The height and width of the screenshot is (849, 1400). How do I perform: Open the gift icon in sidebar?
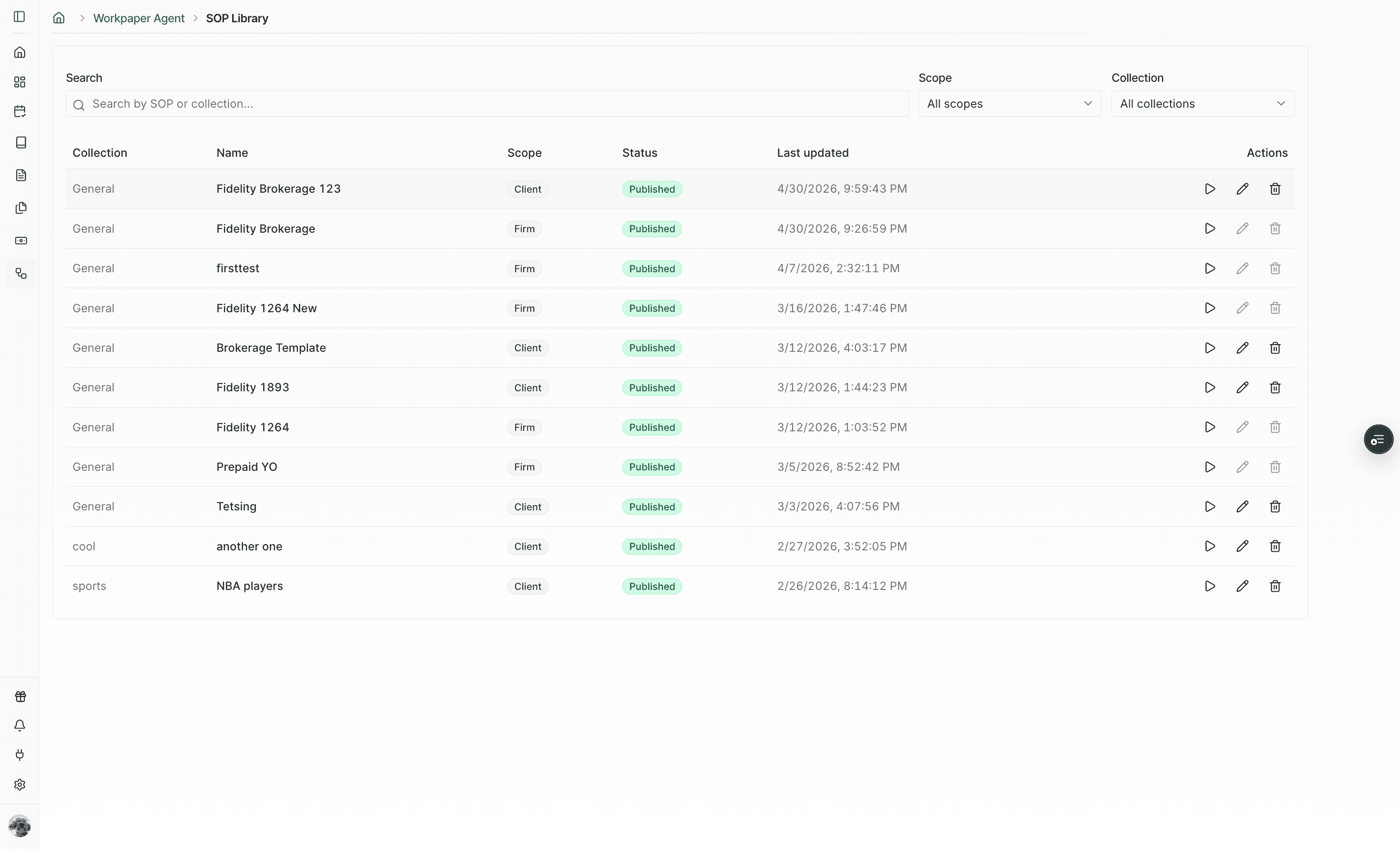tap(20, 697)
